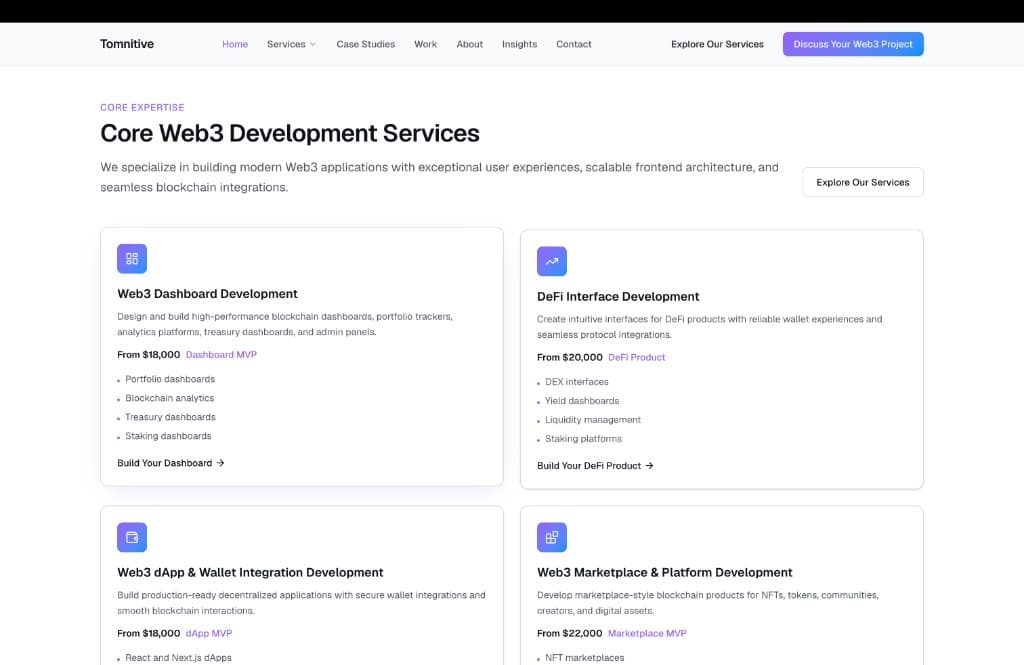Expand the Services dropdown chevron
The image size is (1024, 665).
click(x=313, y=44)
